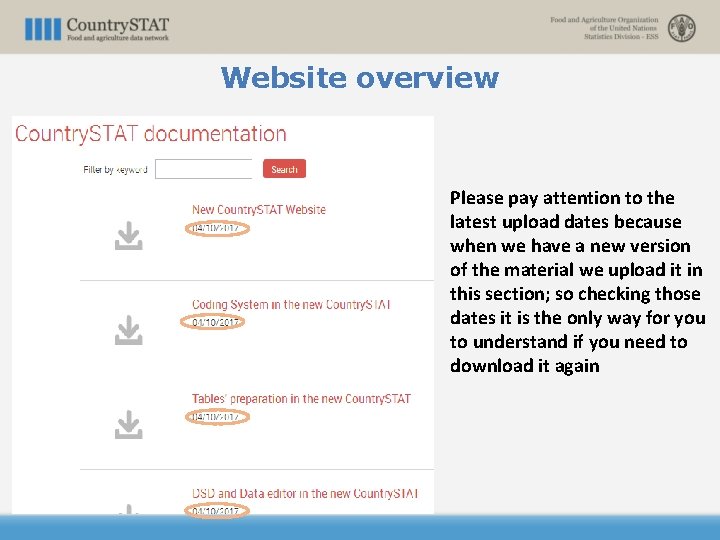Image resolution: width=720 pixels, height=540 pixels.
Task: Click the CountrySTAT documentation heading
Action: tap(151, 134)
